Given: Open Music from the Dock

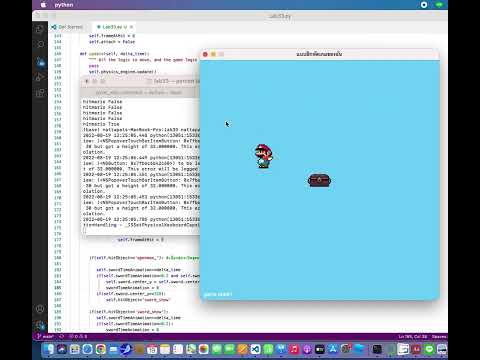Looking at the screenshot, I should point(294,349).
